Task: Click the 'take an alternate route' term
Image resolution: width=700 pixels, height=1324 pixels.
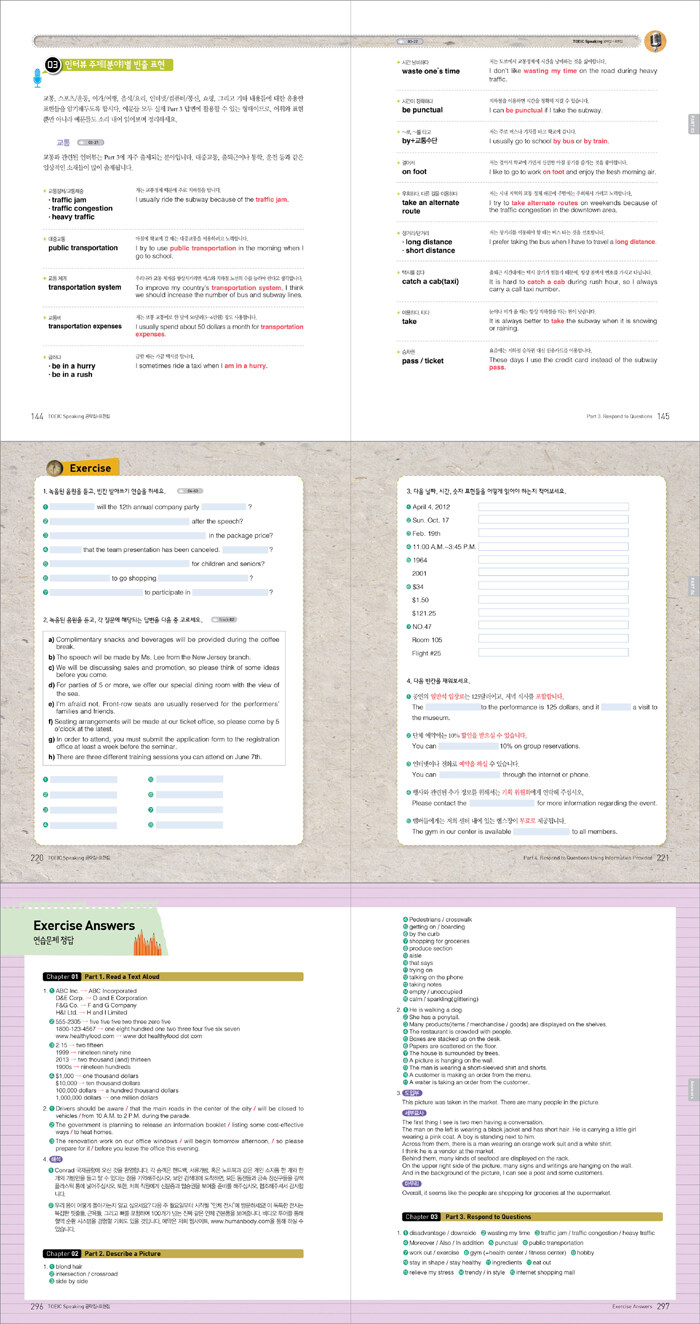Action: (x=432, y=206)
